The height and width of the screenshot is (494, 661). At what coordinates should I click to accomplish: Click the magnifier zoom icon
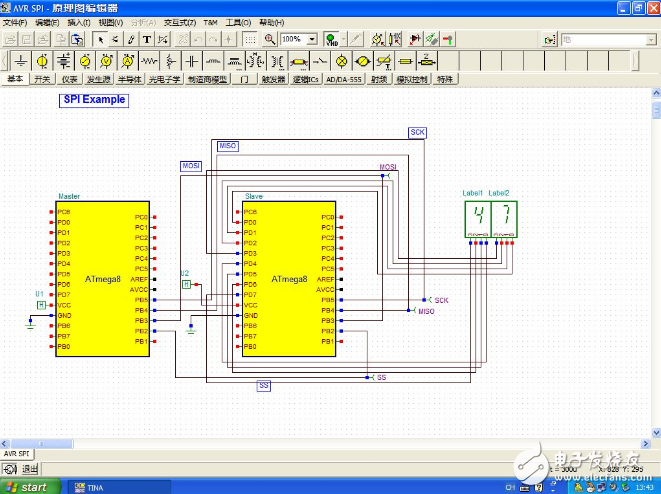[270, 39]
